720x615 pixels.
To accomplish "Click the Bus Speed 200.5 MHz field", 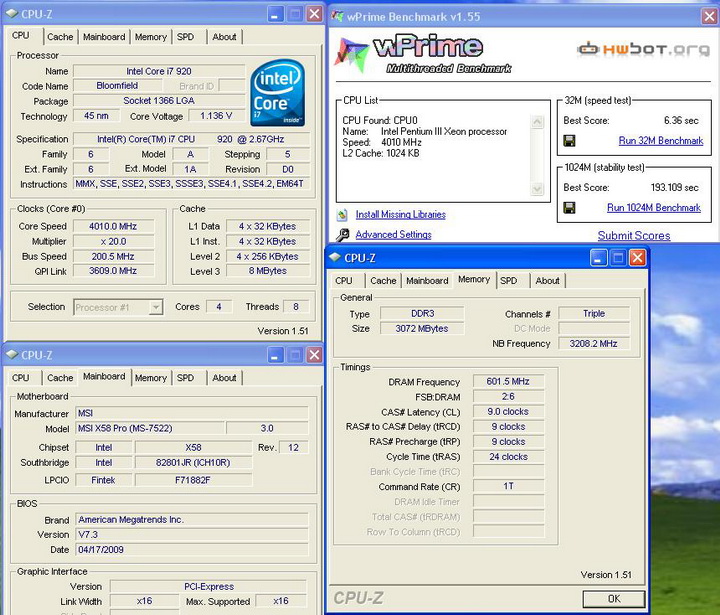I will click(113, 256).
